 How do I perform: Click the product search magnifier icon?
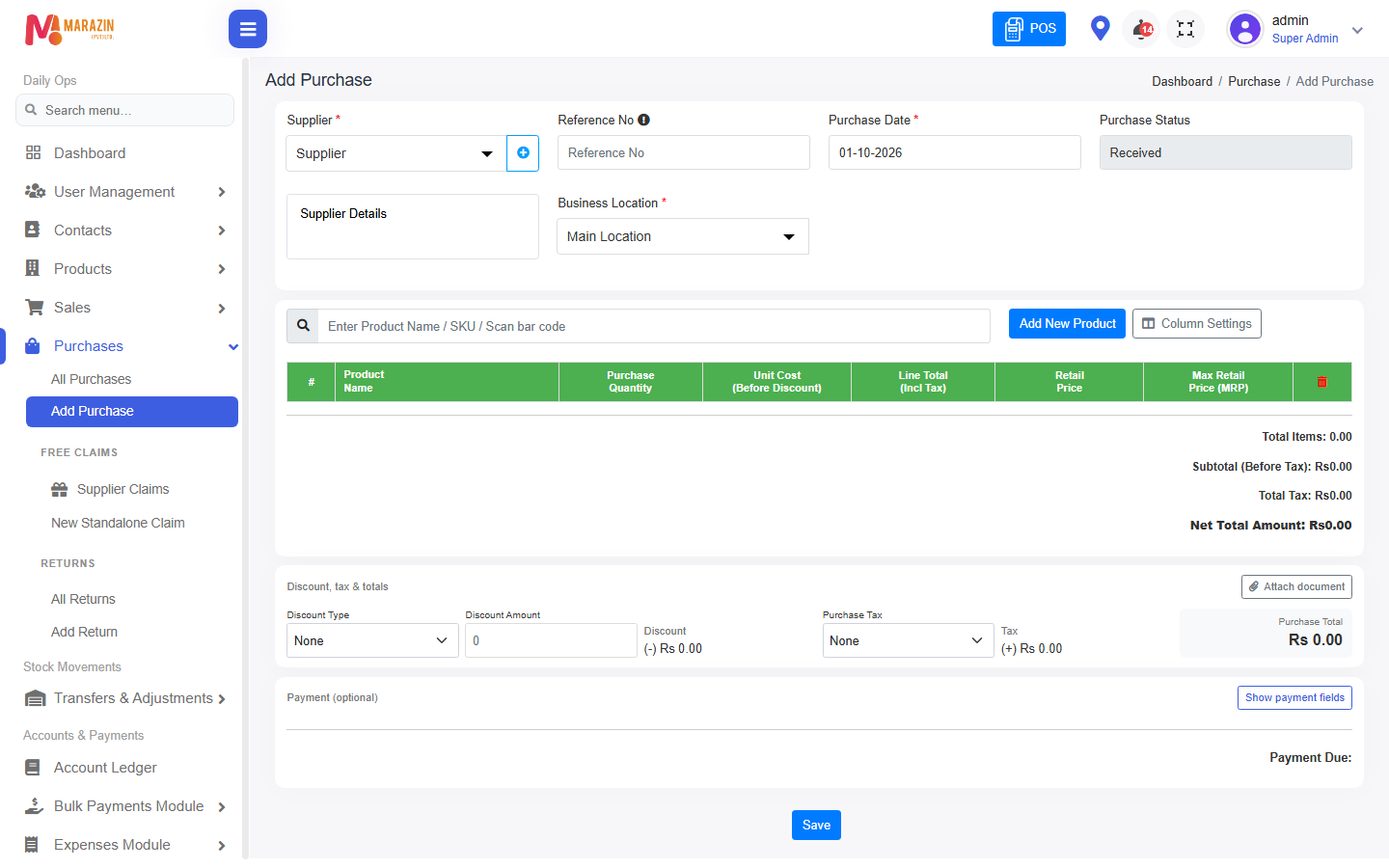pos(303,326)
